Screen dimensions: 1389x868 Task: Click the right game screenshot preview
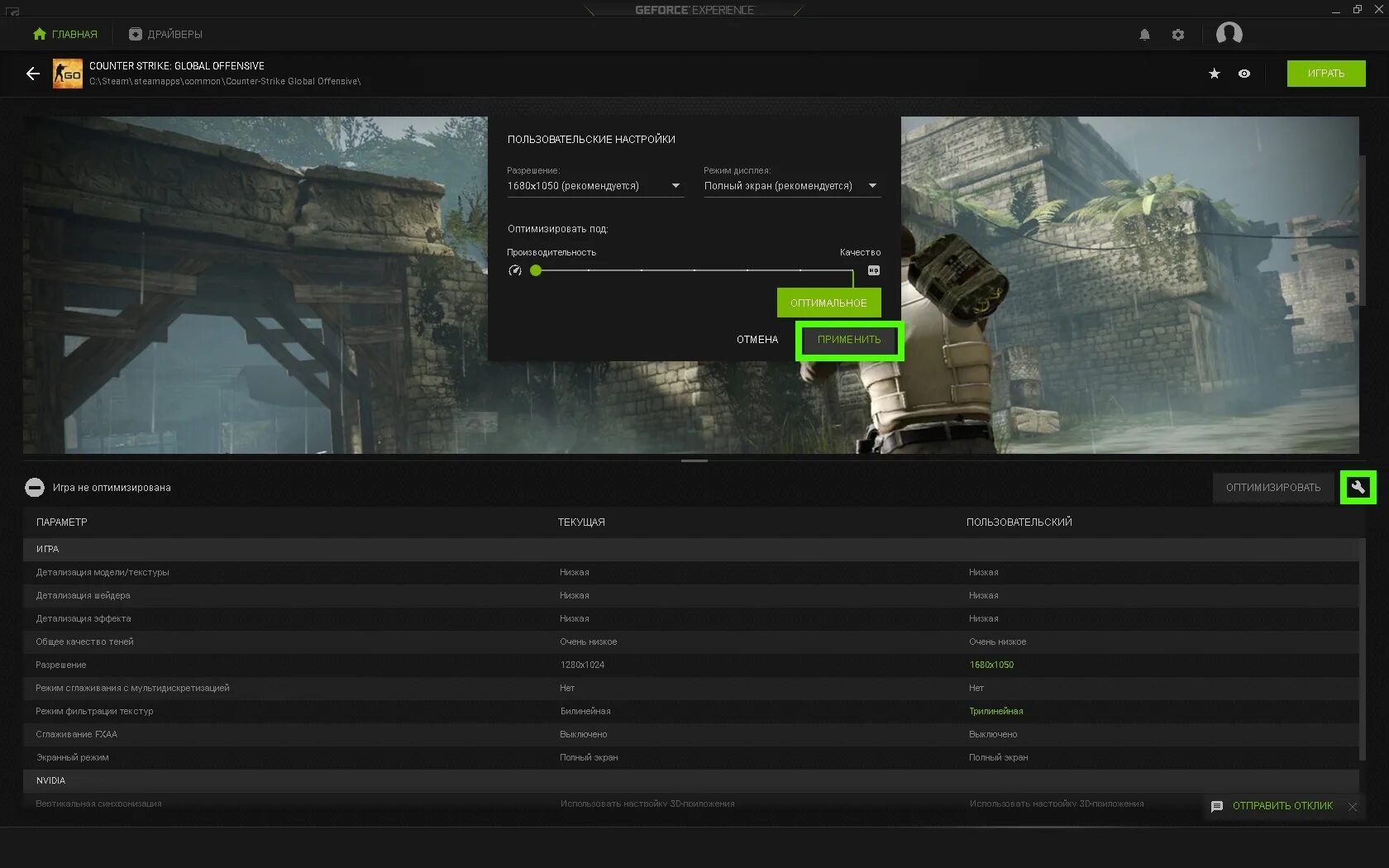tap(1130, 284)
